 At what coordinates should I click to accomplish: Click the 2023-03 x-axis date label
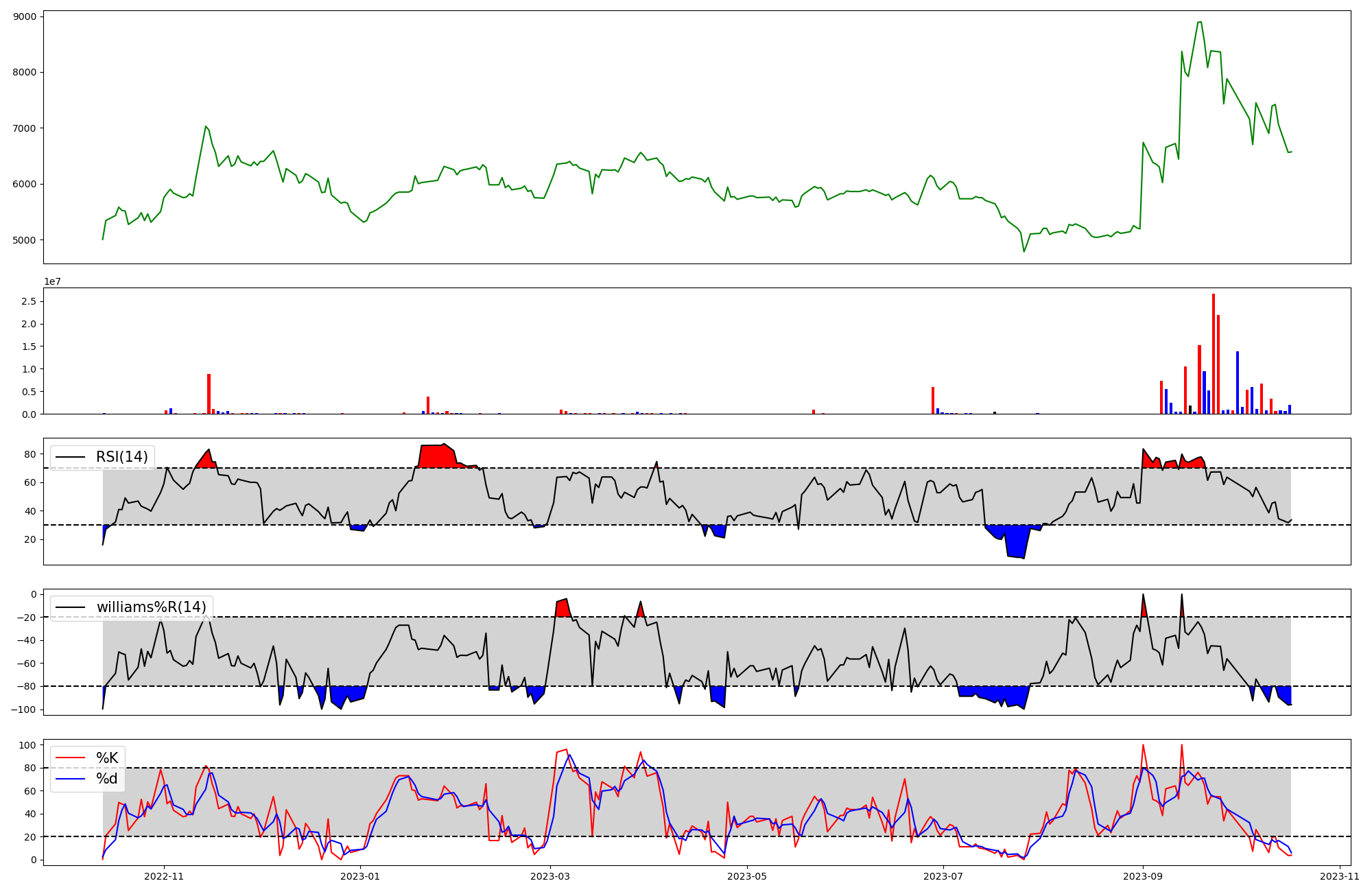(550, 876)
